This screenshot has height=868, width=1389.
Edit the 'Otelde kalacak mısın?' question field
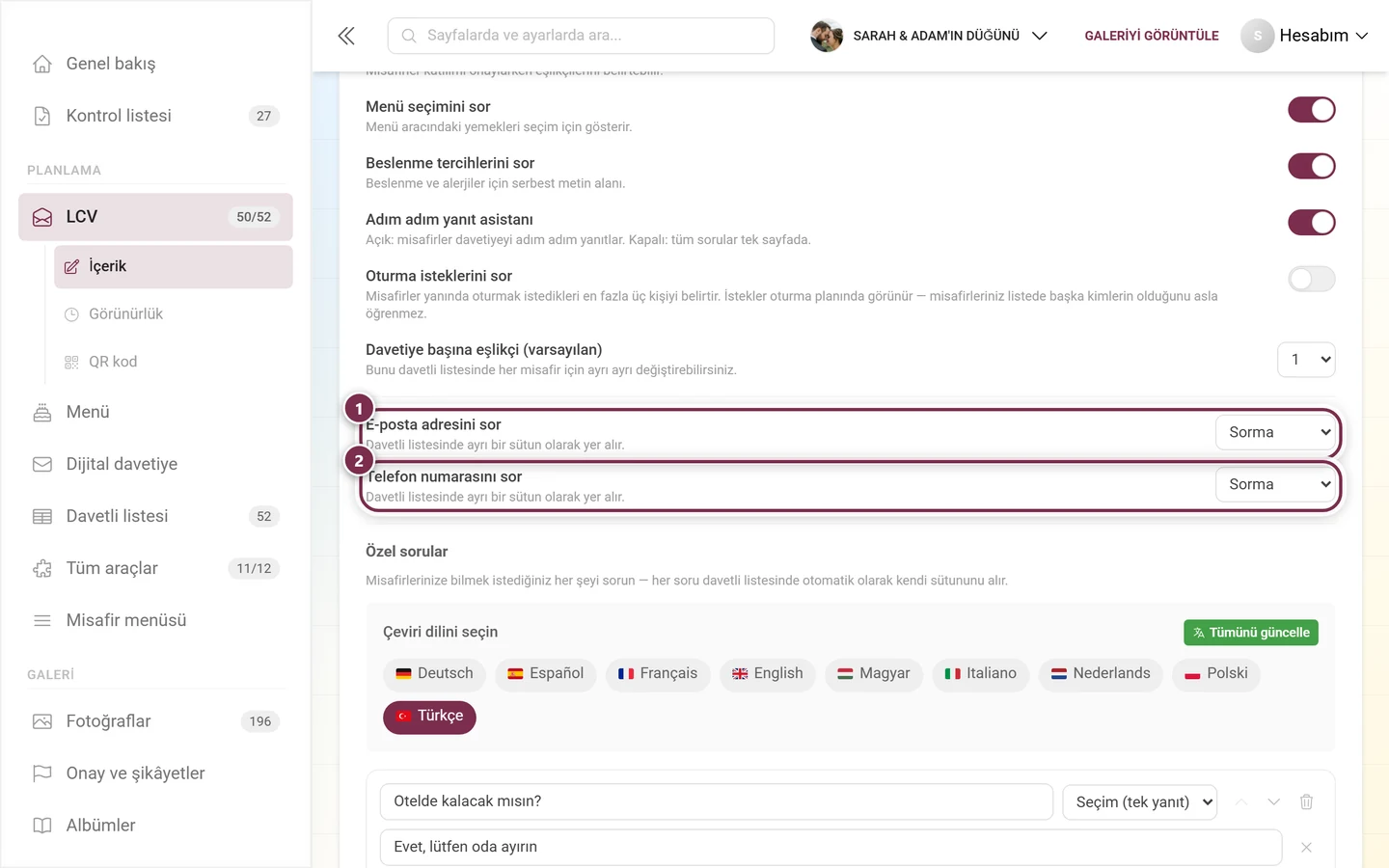[x=717, y=801]
